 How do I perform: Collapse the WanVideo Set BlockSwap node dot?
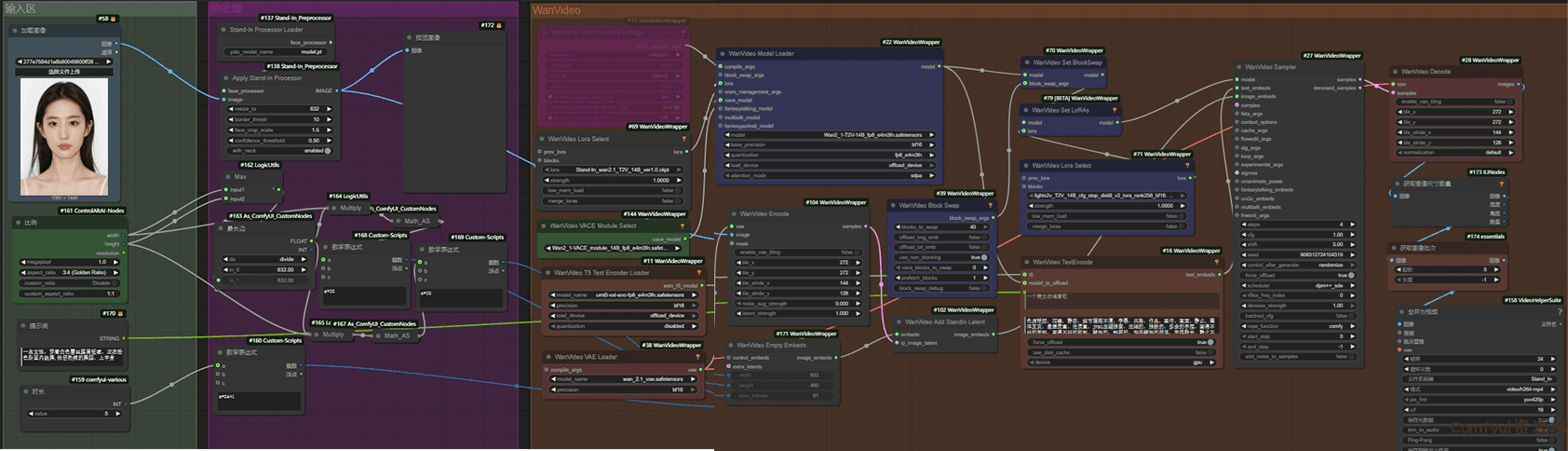1027,62
